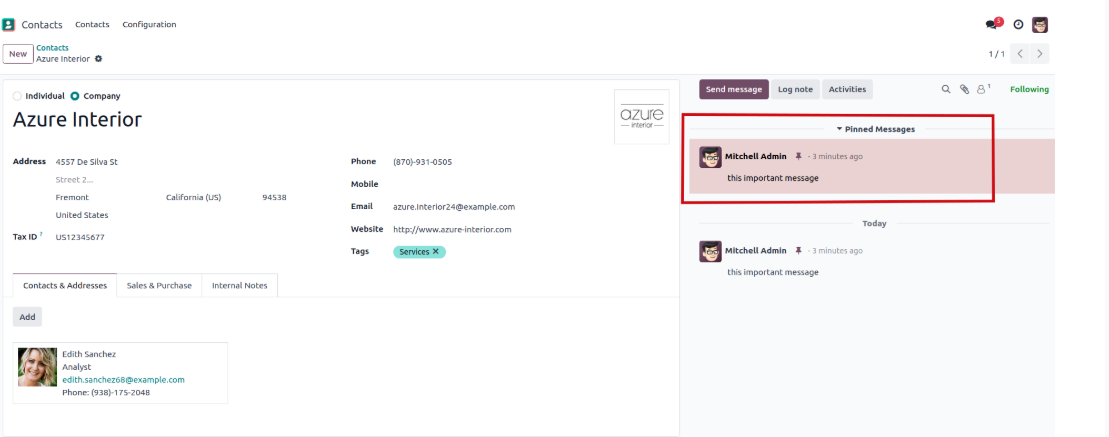
Task: Select the Company radio button
Action: pyautogui.click(x=75, y=96)
